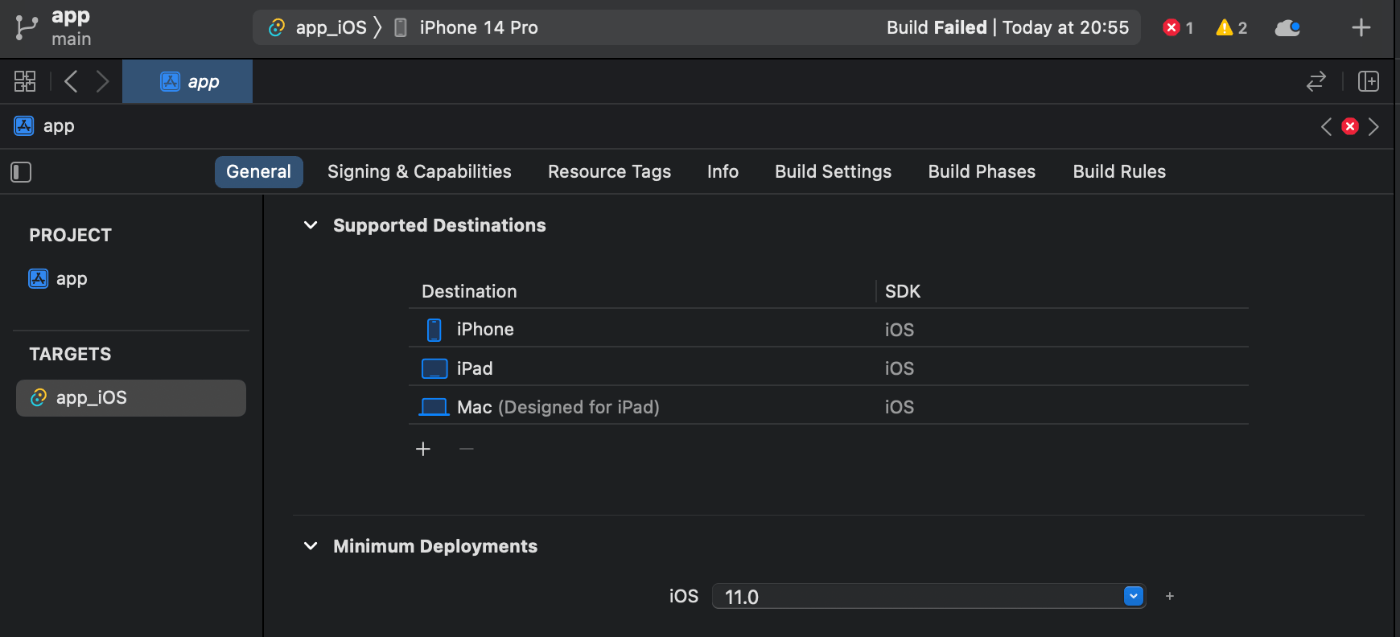1400x637 pixels.
Task: Select the iPad destination row
Action: click(x=828, y=369)
